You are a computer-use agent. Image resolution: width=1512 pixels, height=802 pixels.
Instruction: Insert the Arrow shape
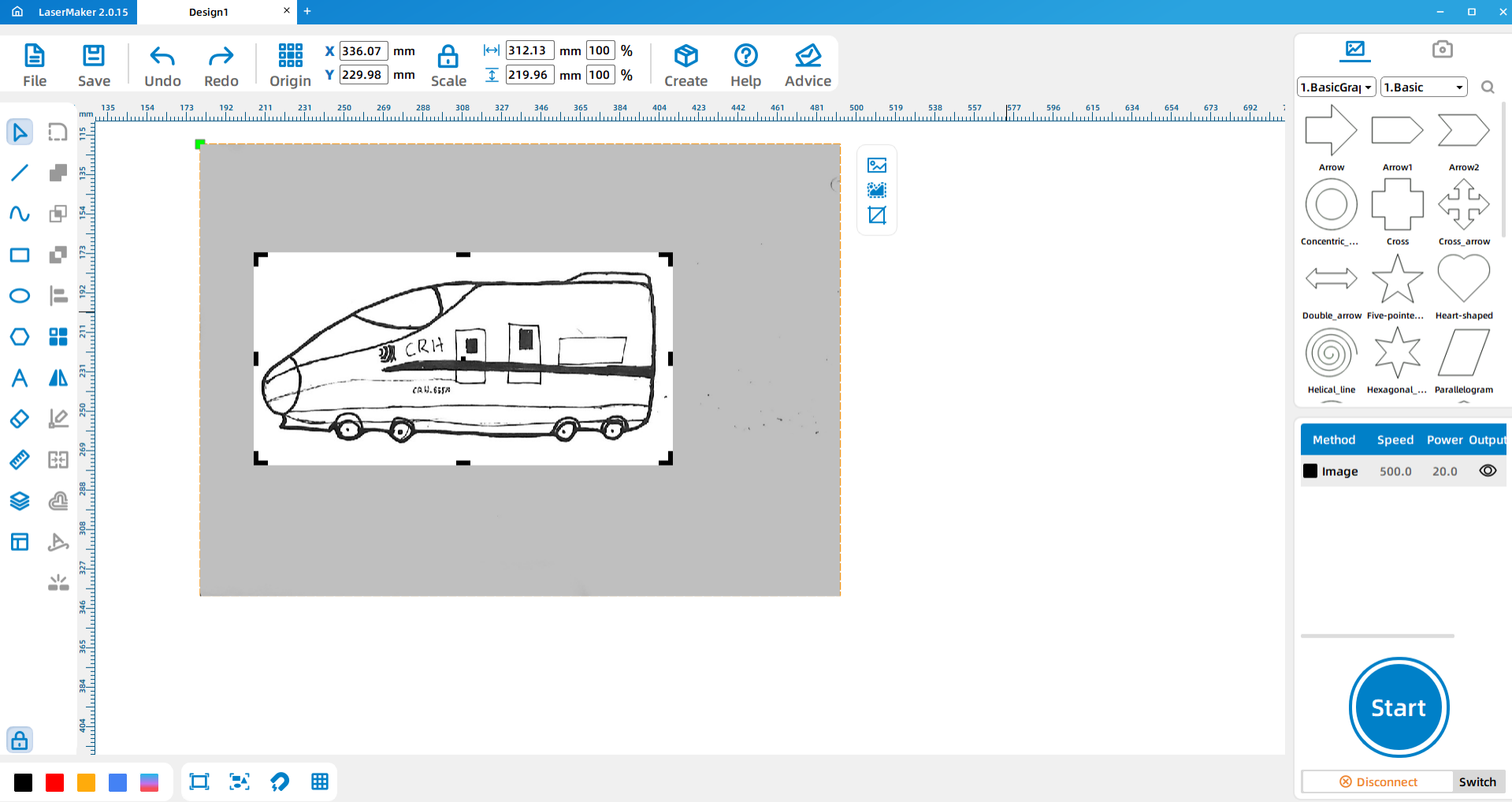click(x=1331, y=137)
